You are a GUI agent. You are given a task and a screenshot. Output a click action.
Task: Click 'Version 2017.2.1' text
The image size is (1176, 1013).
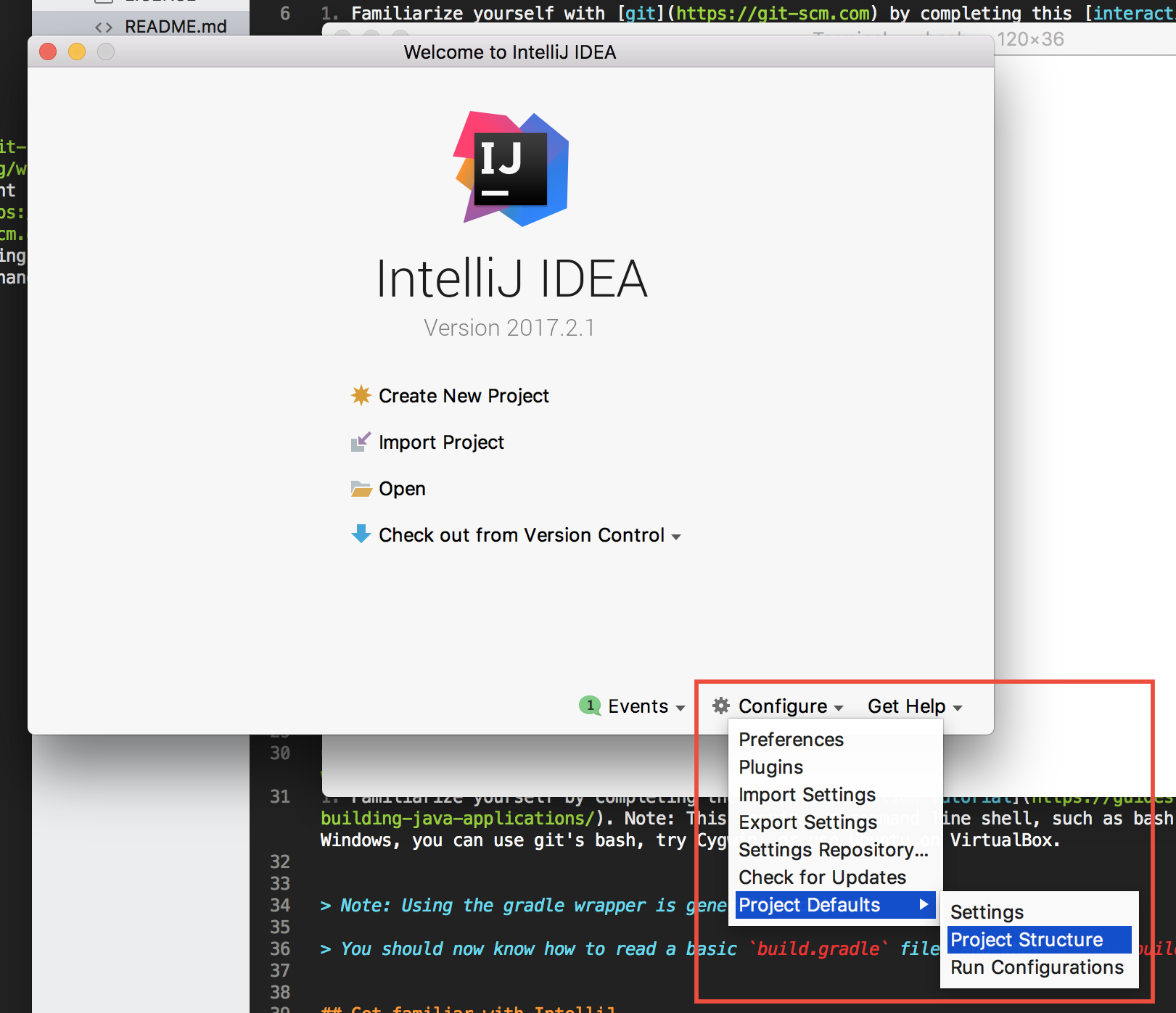(x=509, y=328)
